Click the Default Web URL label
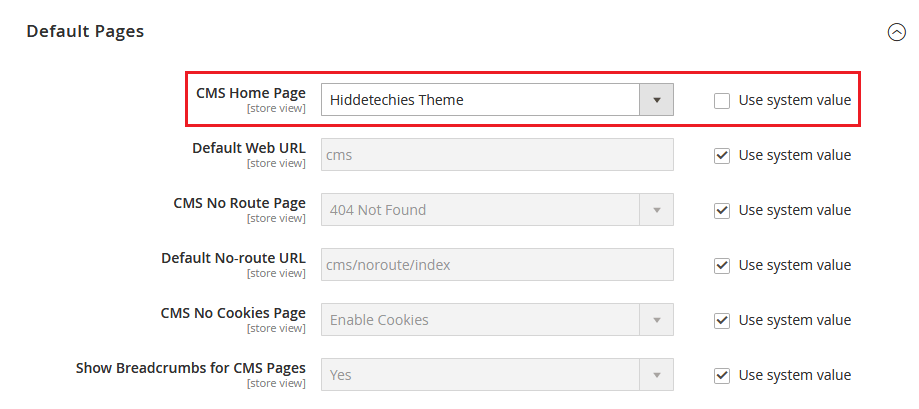Viewport: 919px width, 409px height. click(x=248, y=148)
